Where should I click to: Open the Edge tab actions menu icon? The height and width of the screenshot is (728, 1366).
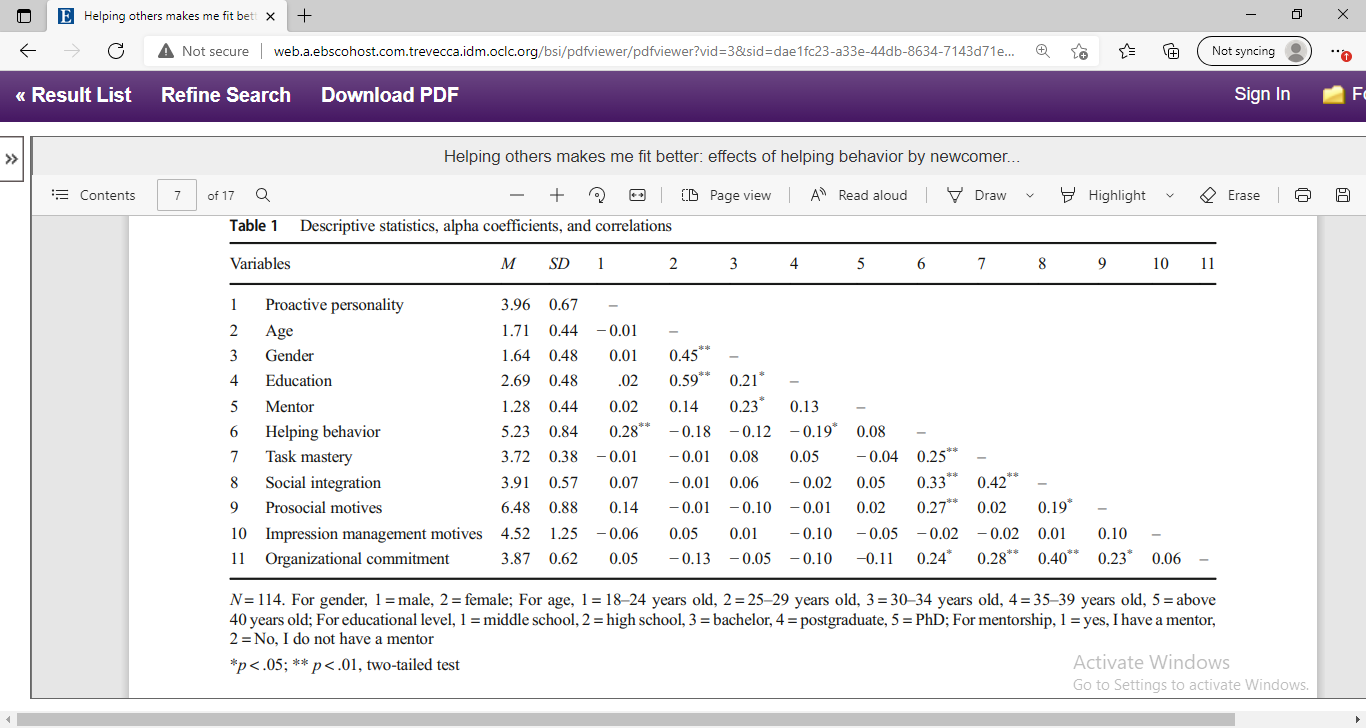(24, 15)
